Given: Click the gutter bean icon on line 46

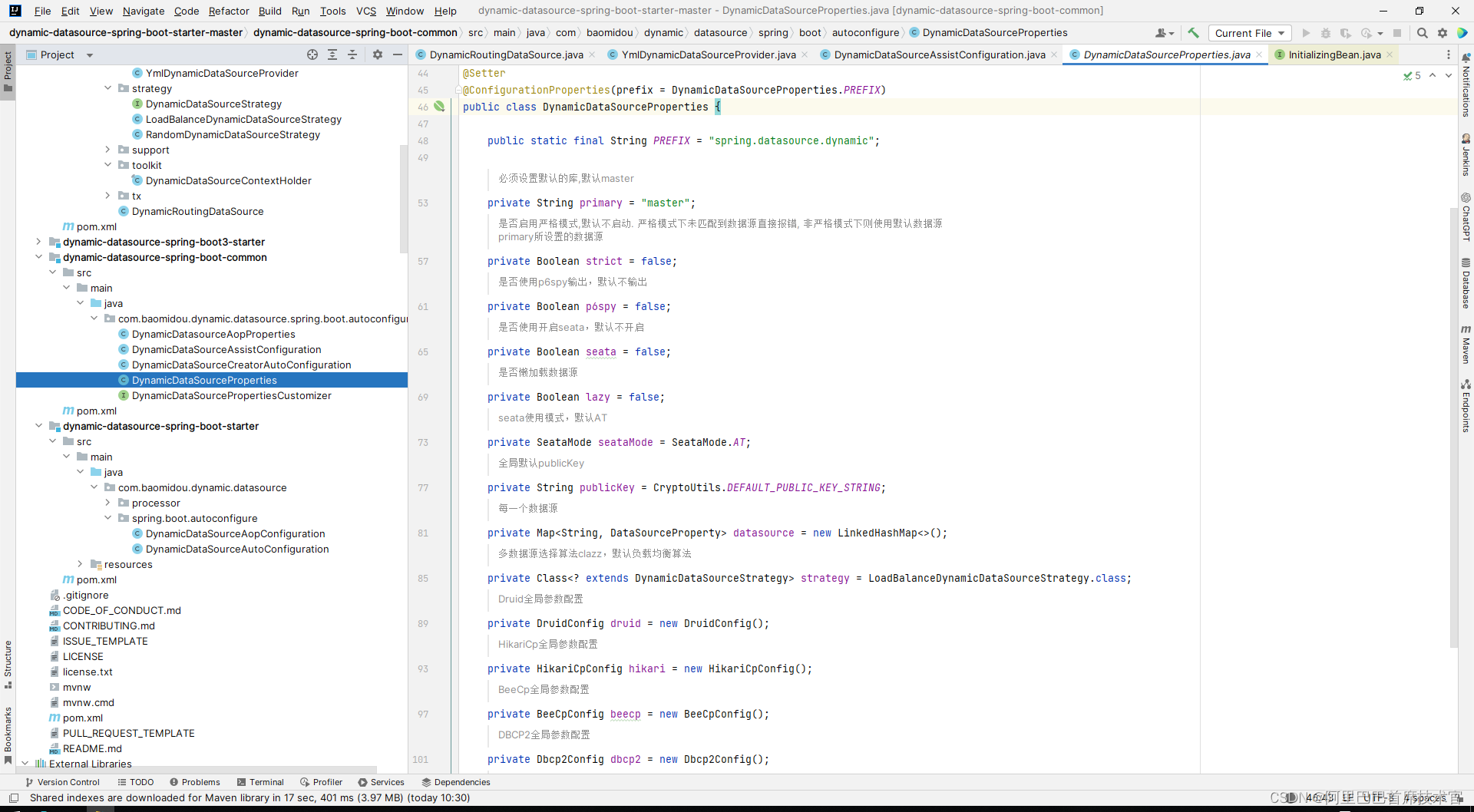Looking at the screenshot, I should 439,107.
